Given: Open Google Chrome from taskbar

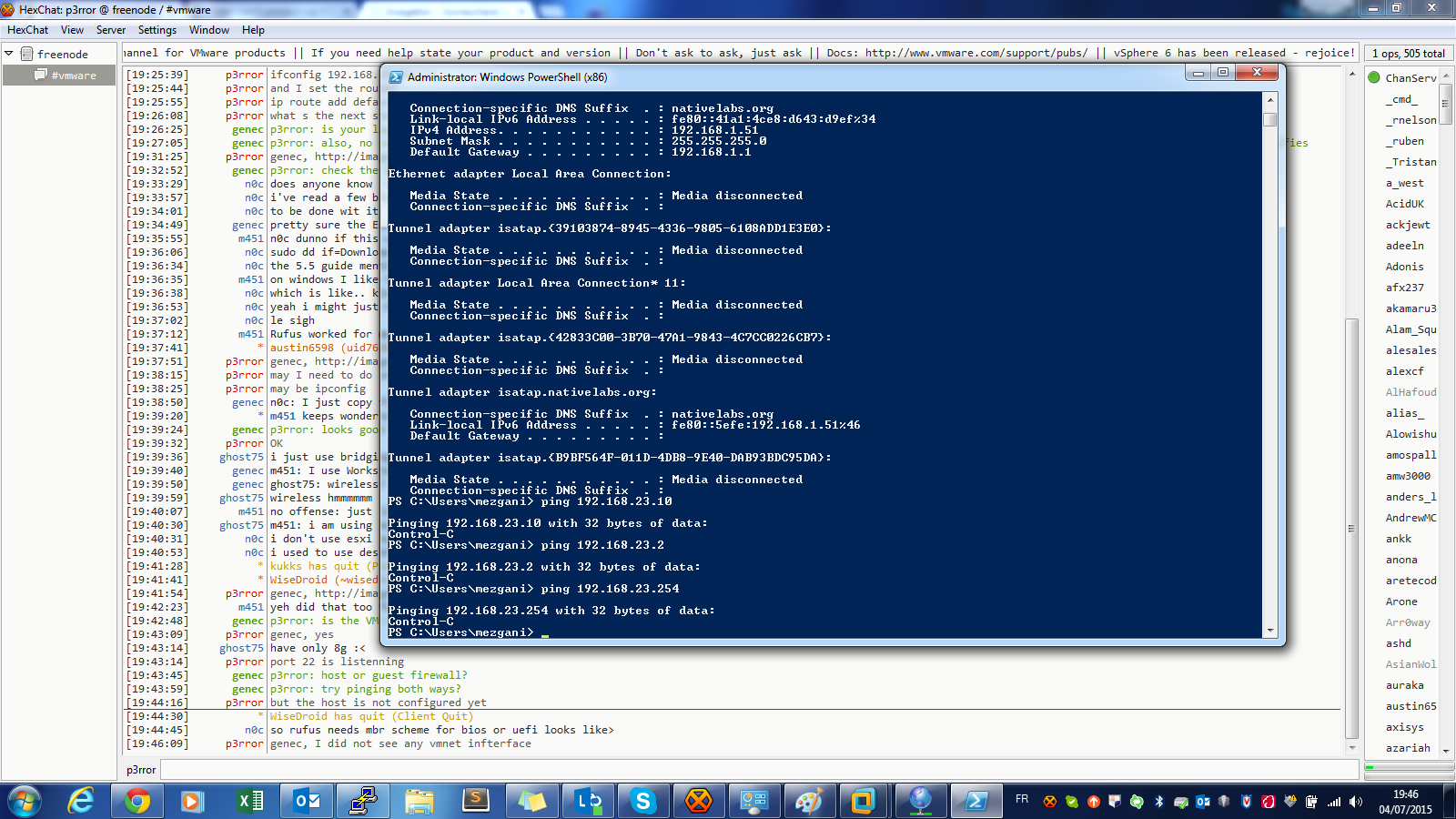Looking at the screenshot, I should pyautogui.click(x=137, y=801).
